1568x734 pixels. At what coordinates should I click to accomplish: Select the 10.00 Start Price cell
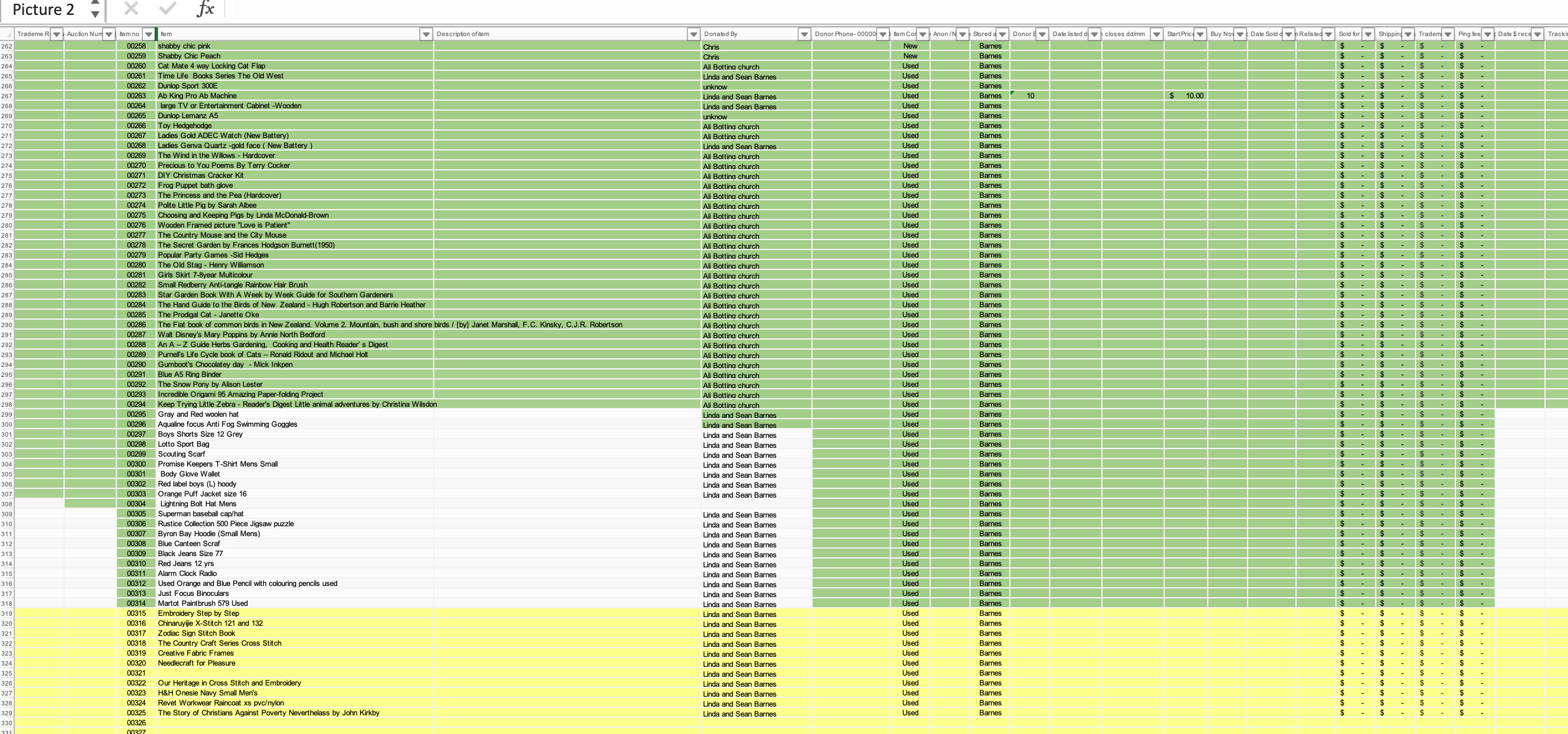click(1186, 96)
